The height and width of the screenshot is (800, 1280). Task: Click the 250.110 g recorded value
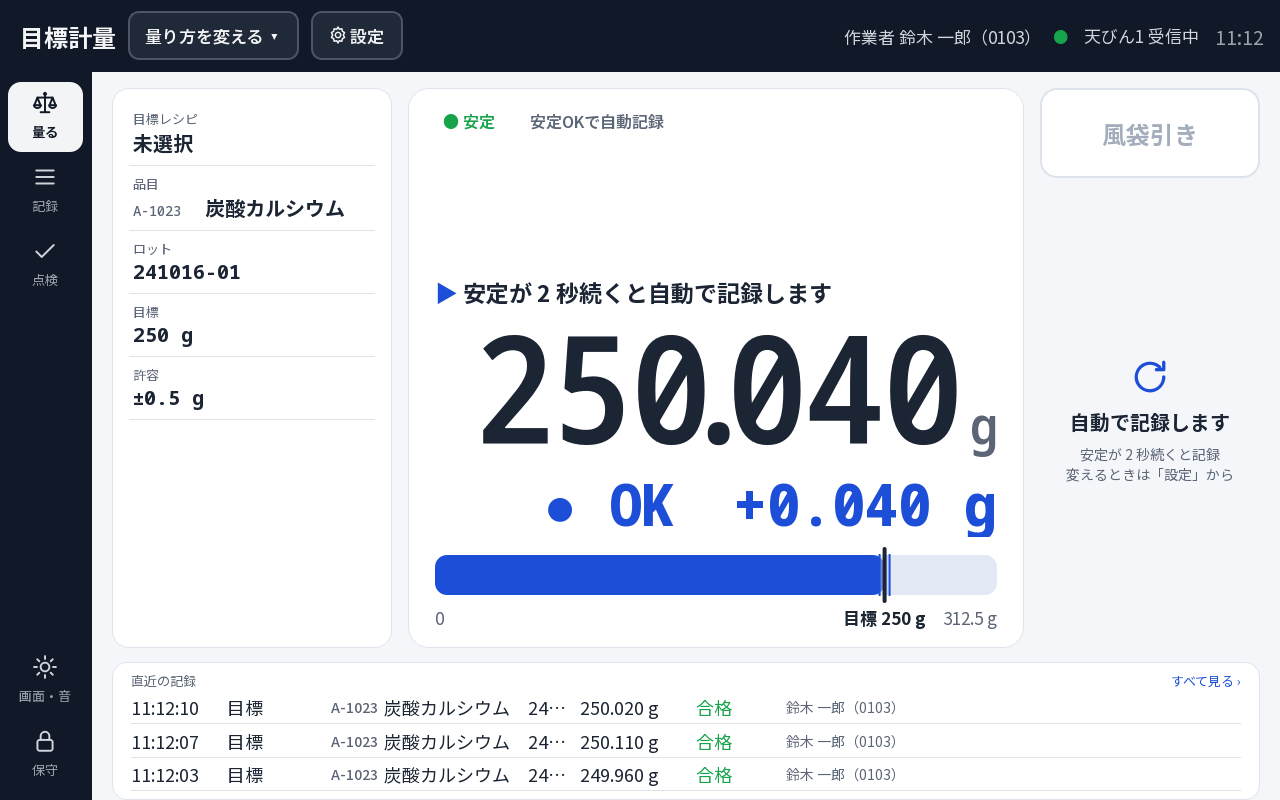click(x=619, y=742)
